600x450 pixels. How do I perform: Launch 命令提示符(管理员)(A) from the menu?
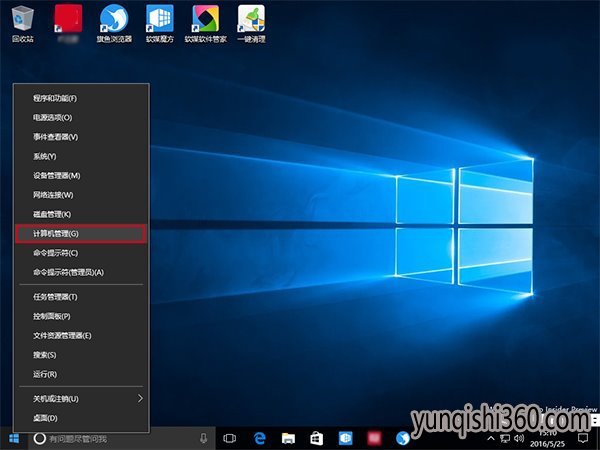tap(81, 272)
